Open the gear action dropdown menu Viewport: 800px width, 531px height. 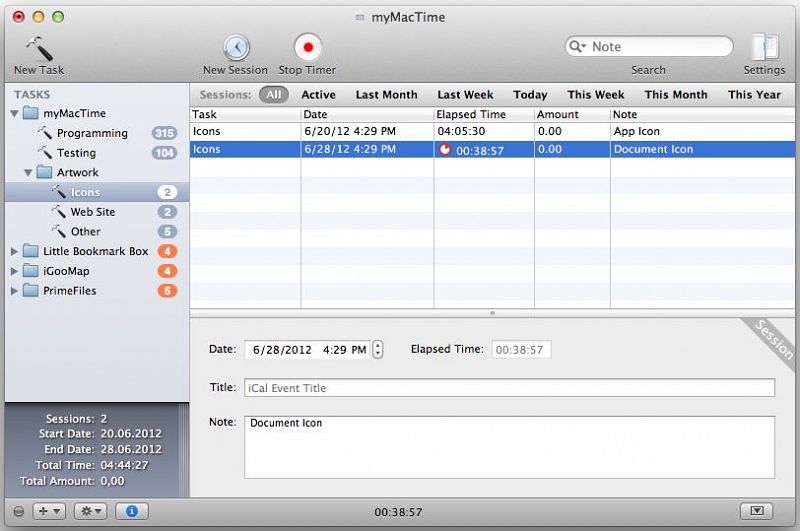[x=90, y=511]
